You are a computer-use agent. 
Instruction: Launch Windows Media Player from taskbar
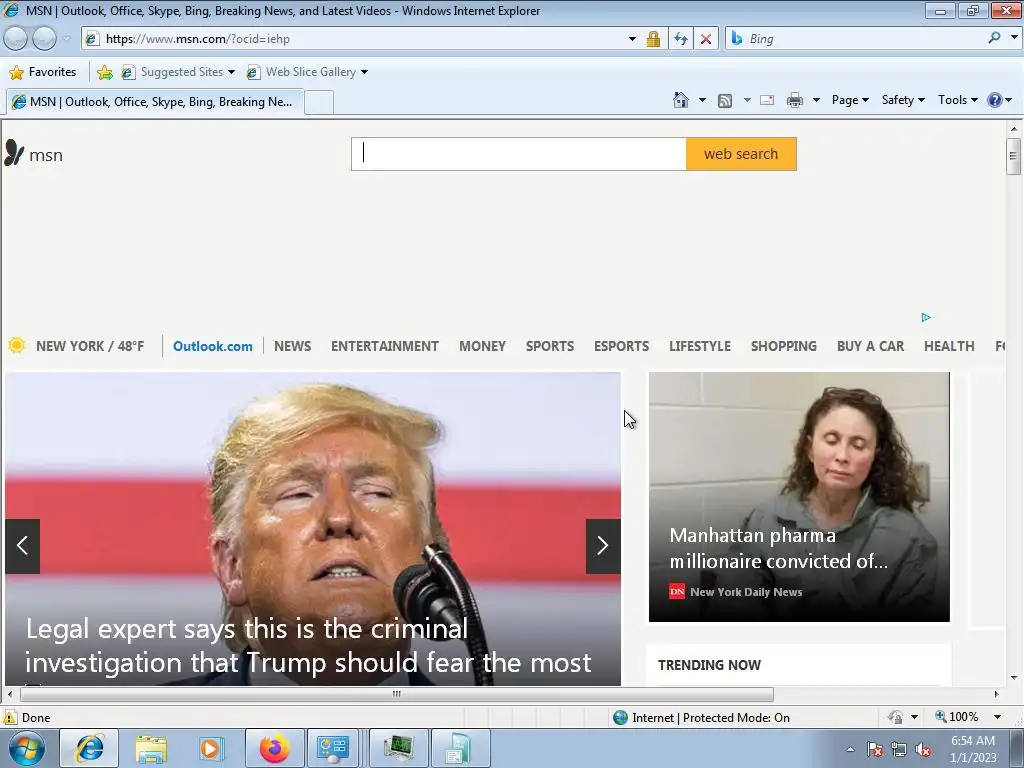[x=210, y=748]
